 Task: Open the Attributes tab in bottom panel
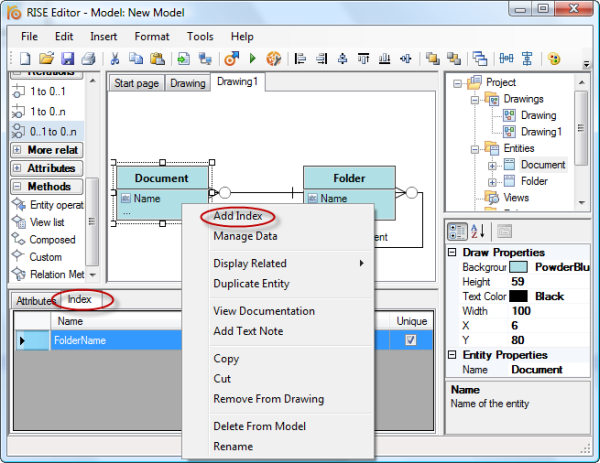tap(34, 300)
